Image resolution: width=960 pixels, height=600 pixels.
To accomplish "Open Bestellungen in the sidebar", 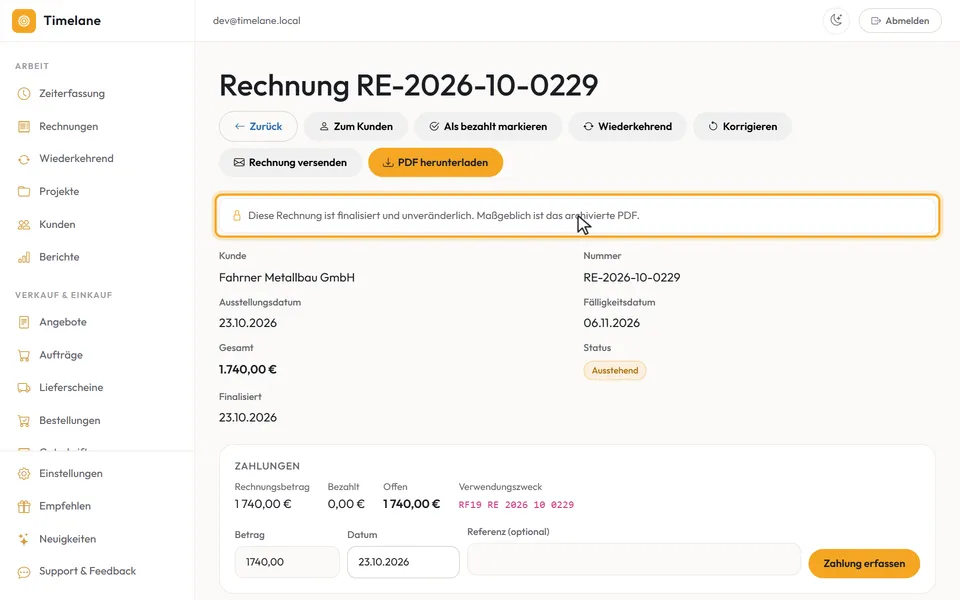I will [x=69, y=421].
